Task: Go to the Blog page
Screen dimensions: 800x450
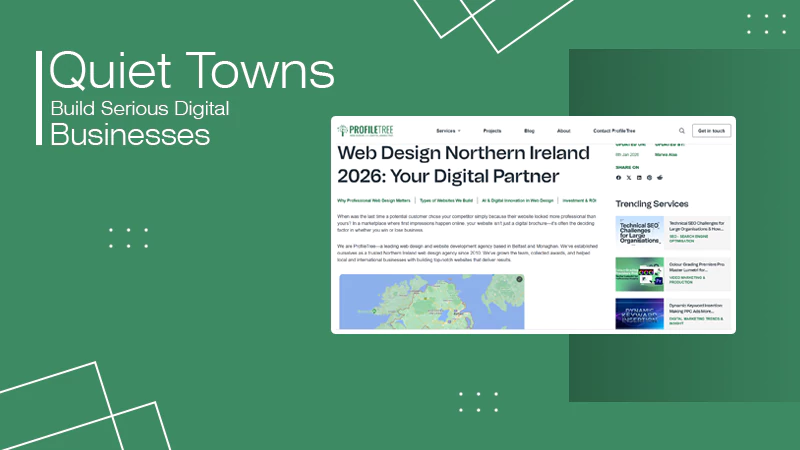Action: 529,131
